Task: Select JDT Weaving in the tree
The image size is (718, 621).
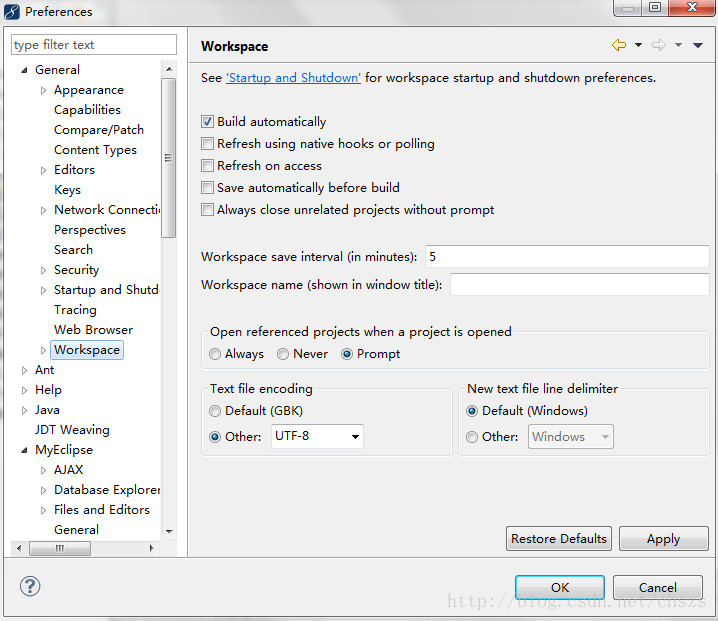Action: point(72,430)
